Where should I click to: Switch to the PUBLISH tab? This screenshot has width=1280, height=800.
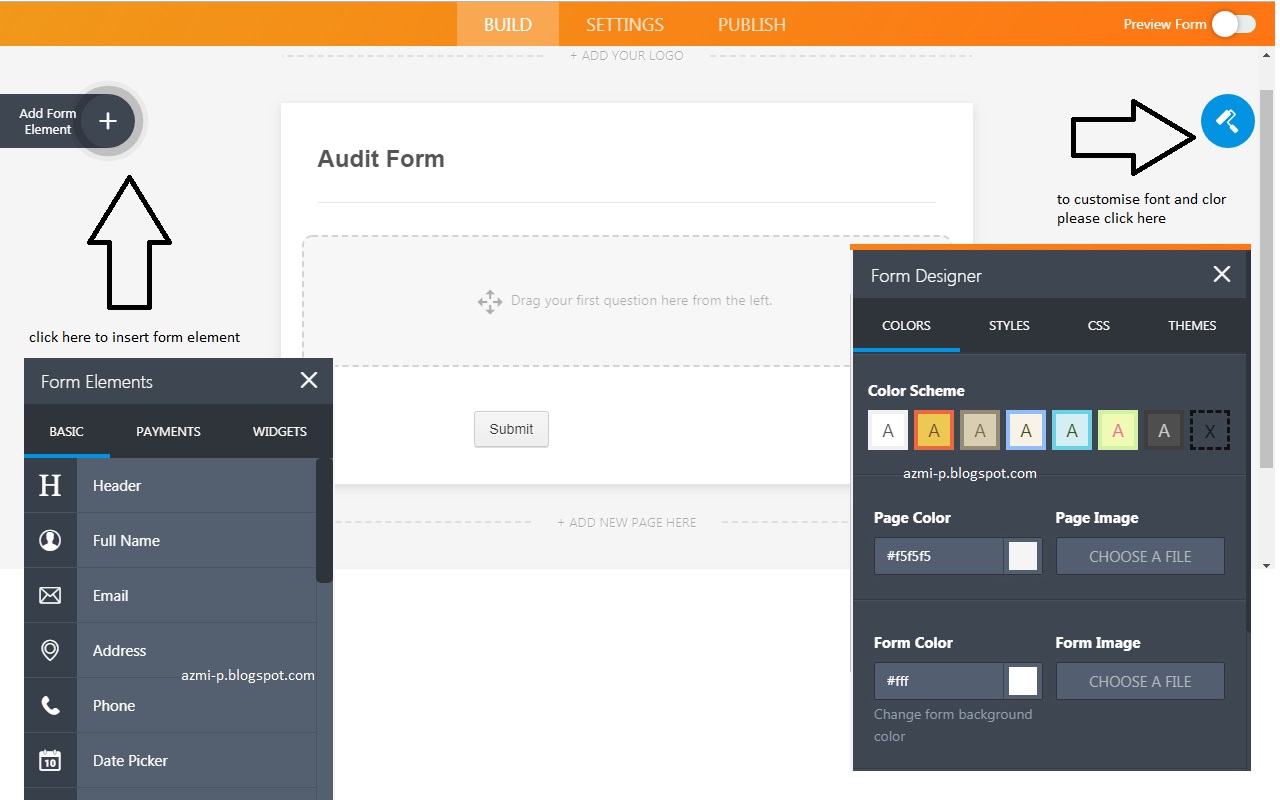(x=752, y=24)
